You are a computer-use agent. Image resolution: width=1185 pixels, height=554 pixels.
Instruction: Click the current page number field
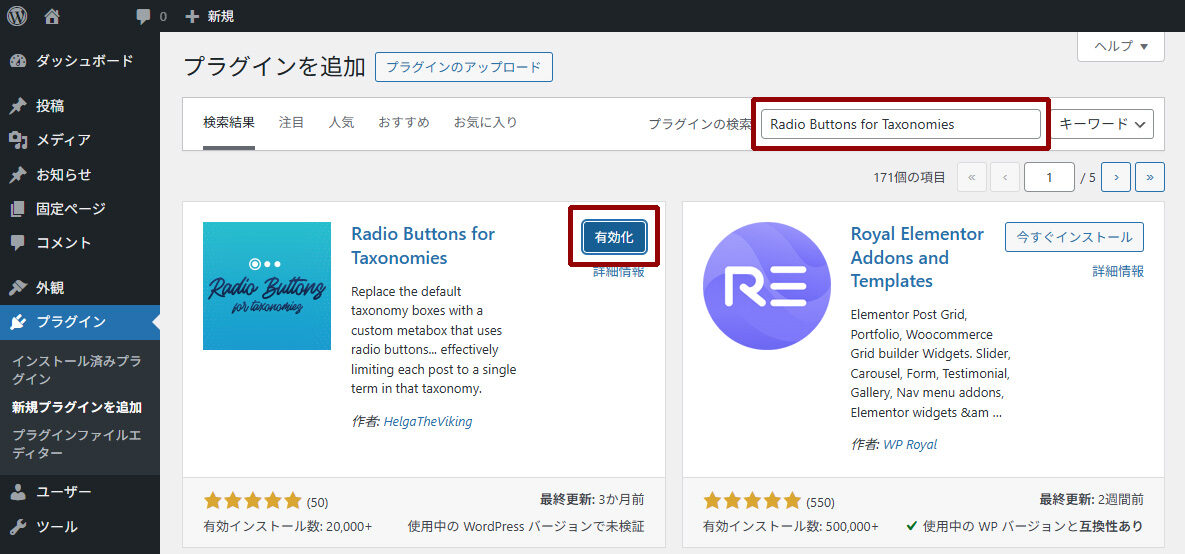(x=1049, y=178)
